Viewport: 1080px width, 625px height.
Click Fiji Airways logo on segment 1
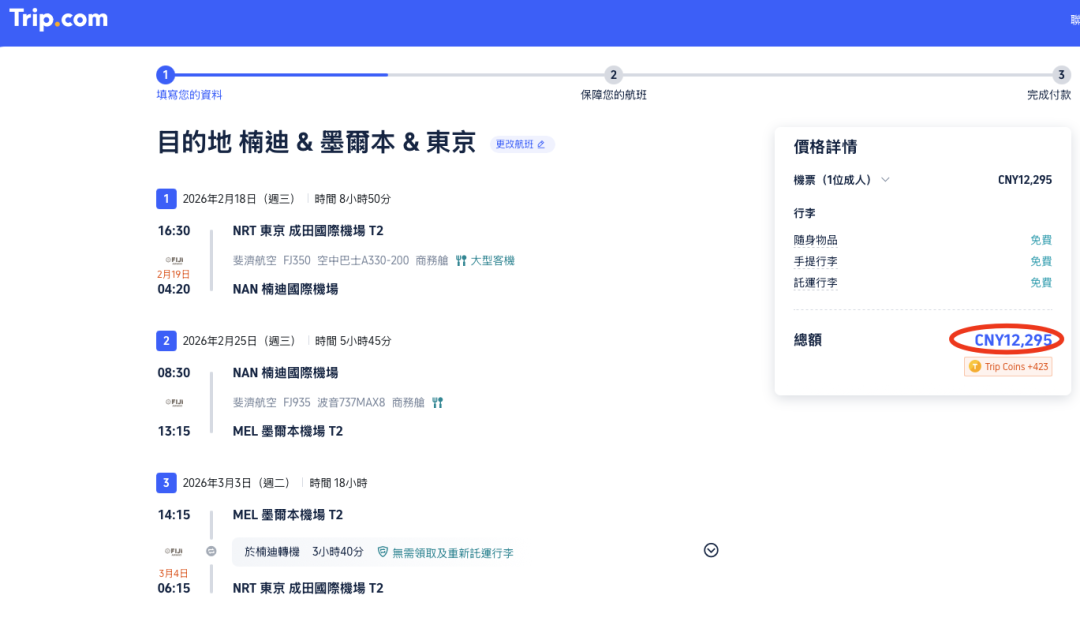pos(174,260)
